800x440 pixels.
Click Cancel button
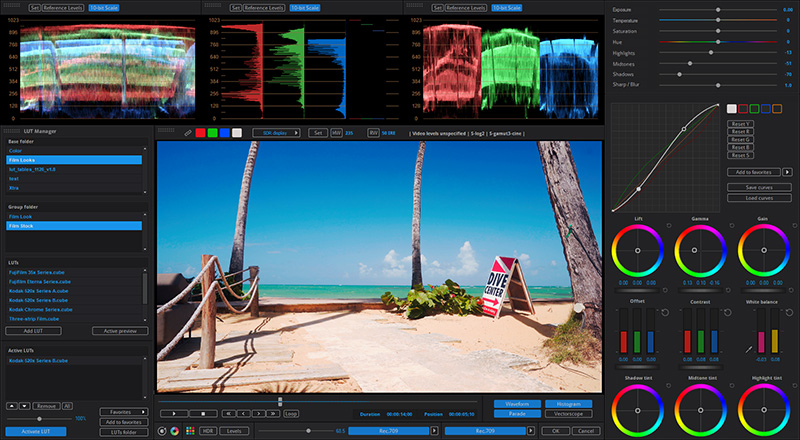pos(586,431)
